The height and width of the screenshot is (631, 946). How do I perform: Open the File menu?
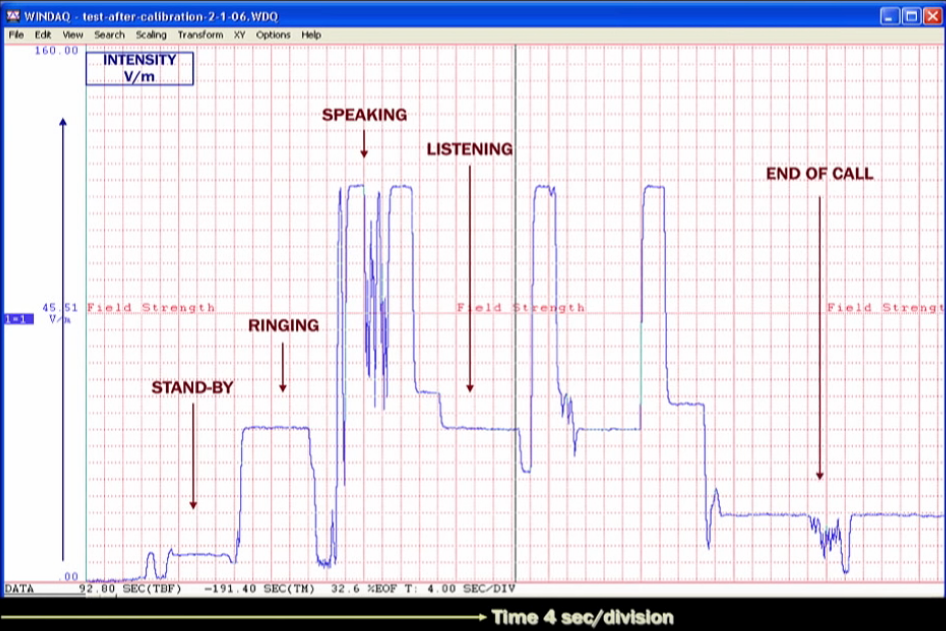(16, 35)
